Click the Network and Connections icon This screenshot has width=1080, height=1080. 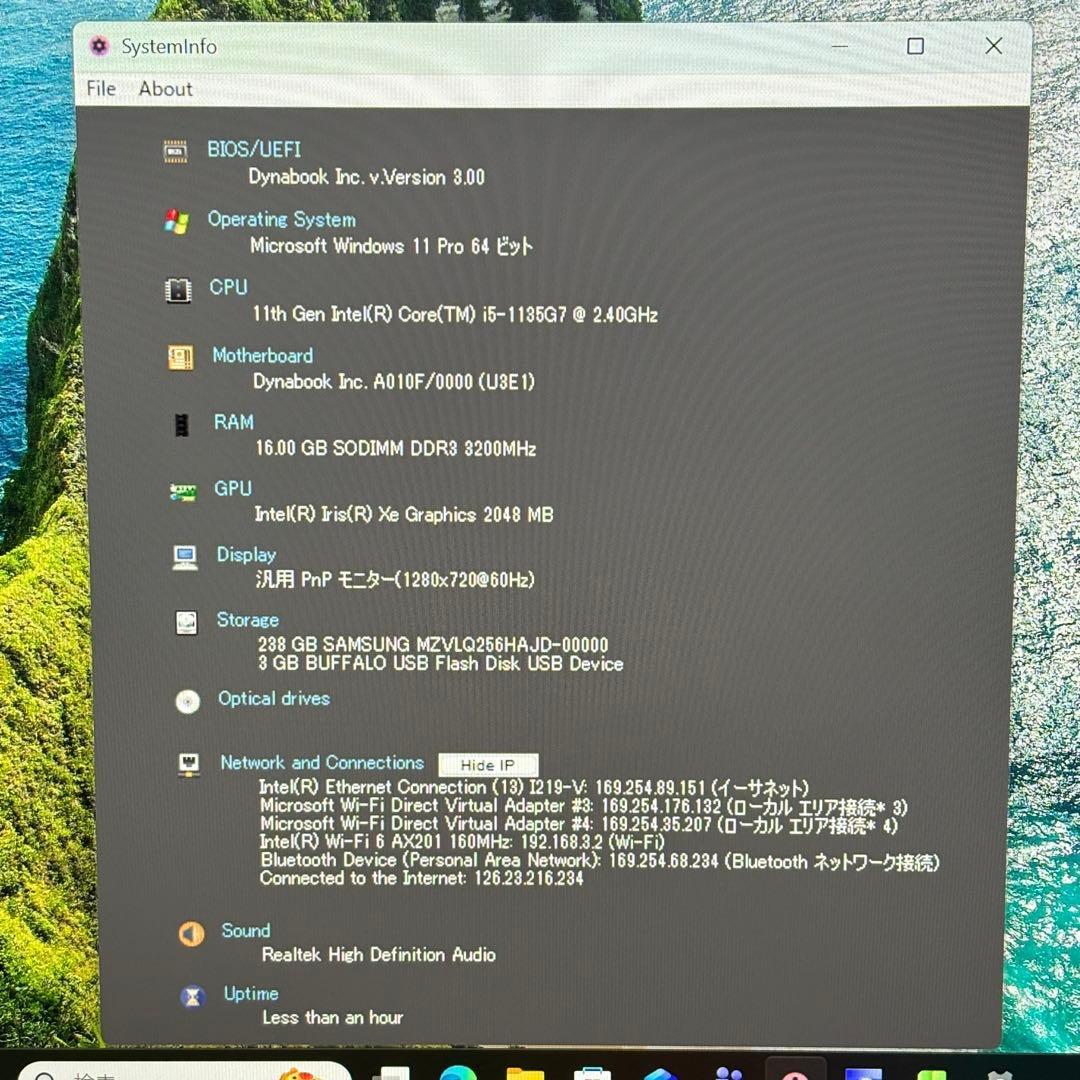click(189, 765)
